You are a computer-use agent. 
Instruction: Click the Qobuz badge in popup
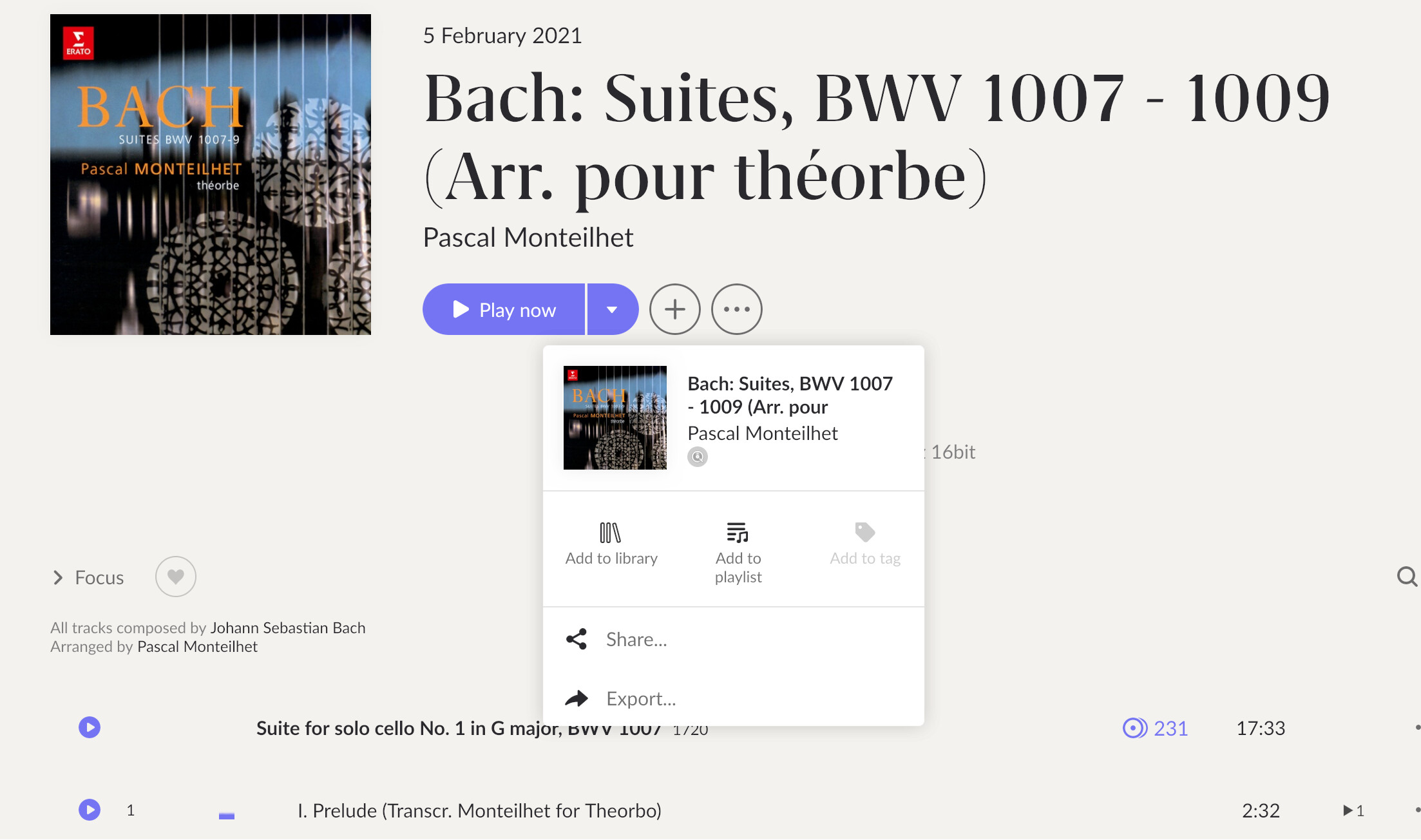(x=698, y=457)
